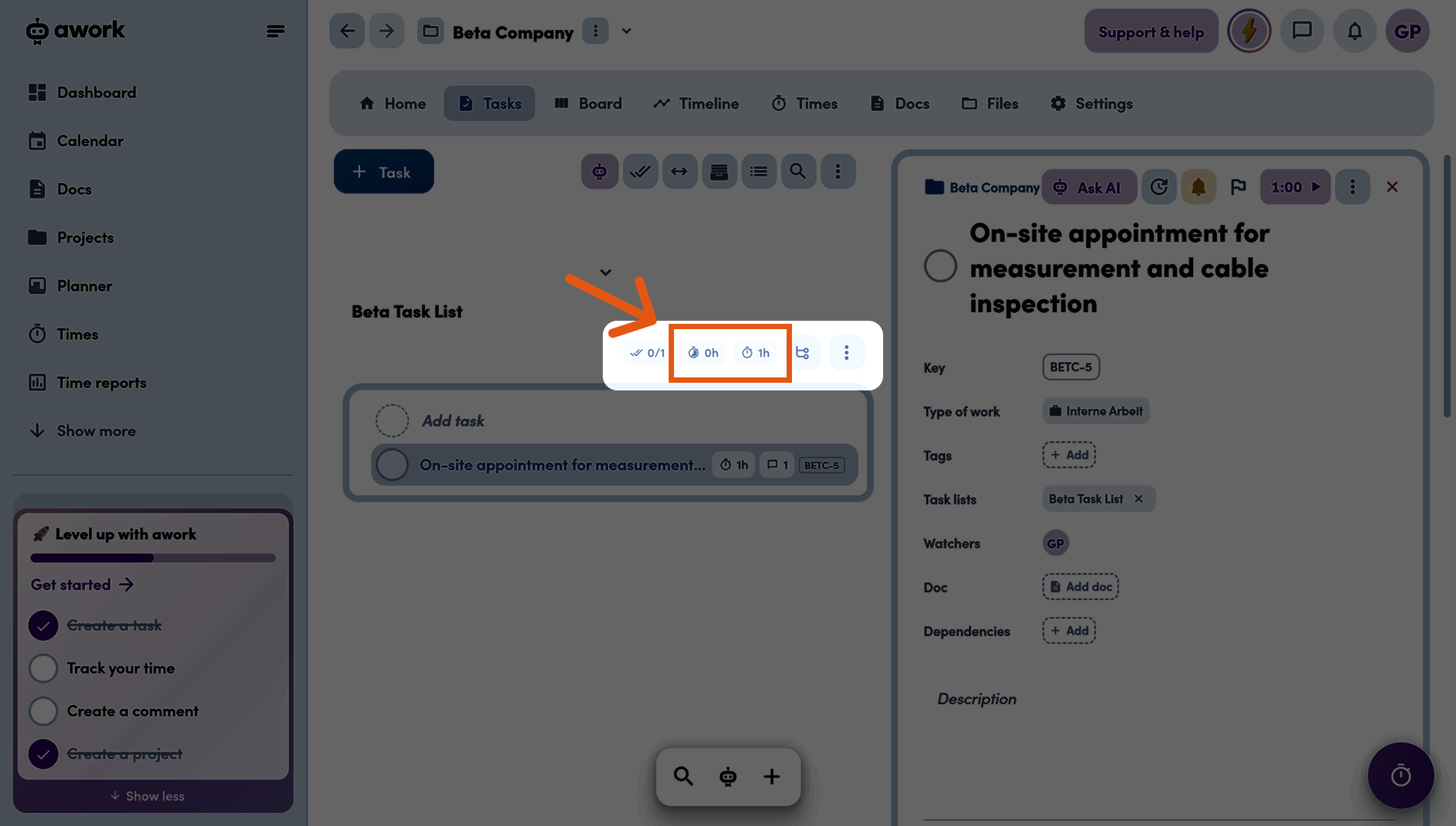
Task: Click the reminder bell icon in task panel
Action: pos(1198,188)
